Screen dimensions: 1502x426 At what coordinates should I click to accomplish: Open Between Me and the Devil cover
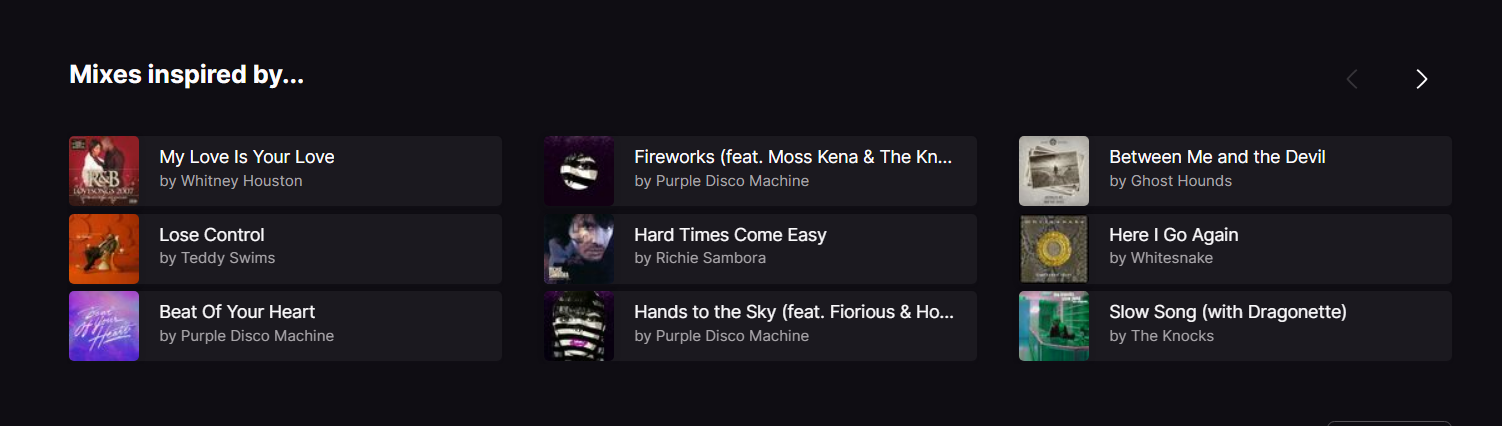(x=1054, y=171)
